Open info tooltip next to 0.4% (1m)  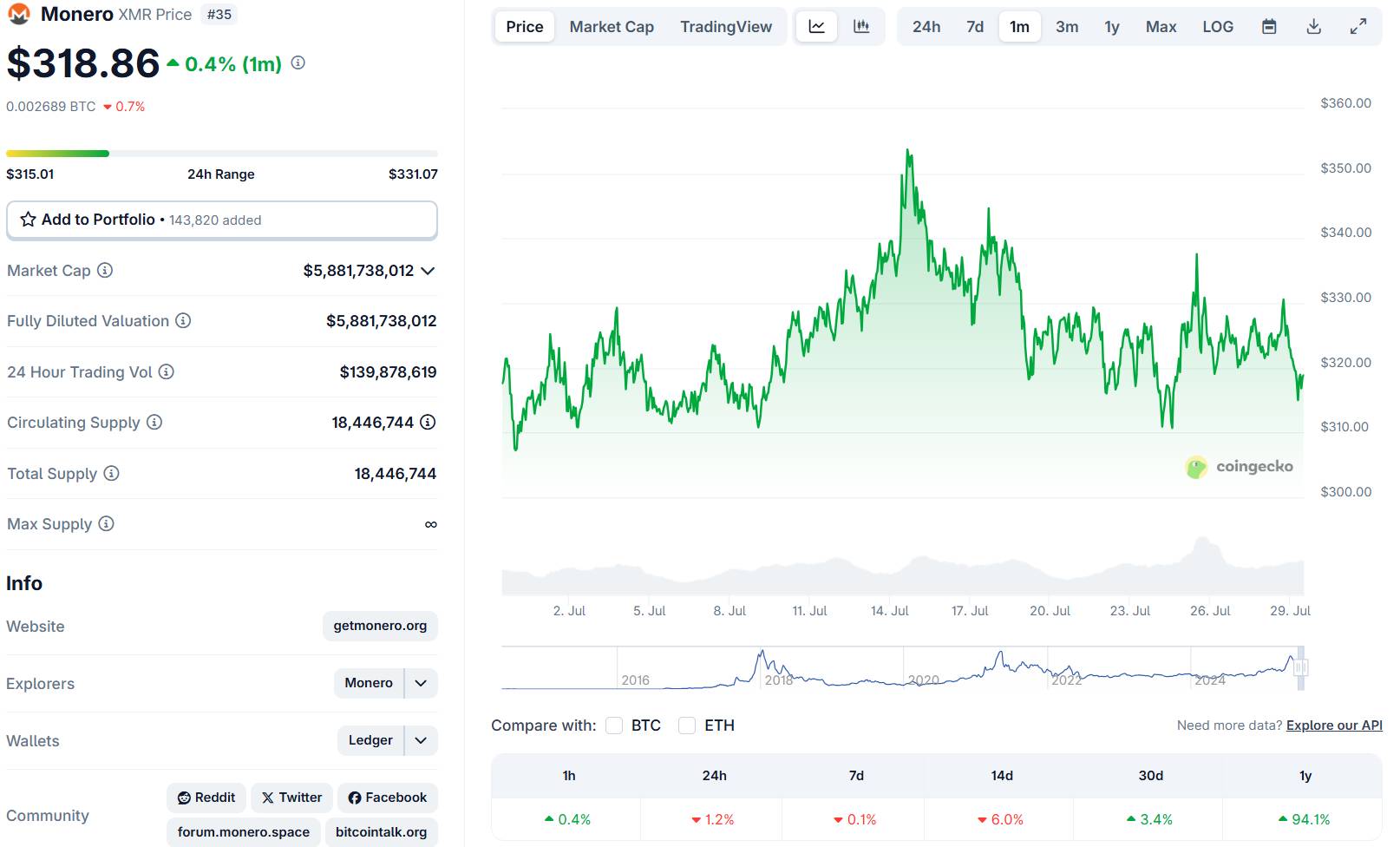298,62
